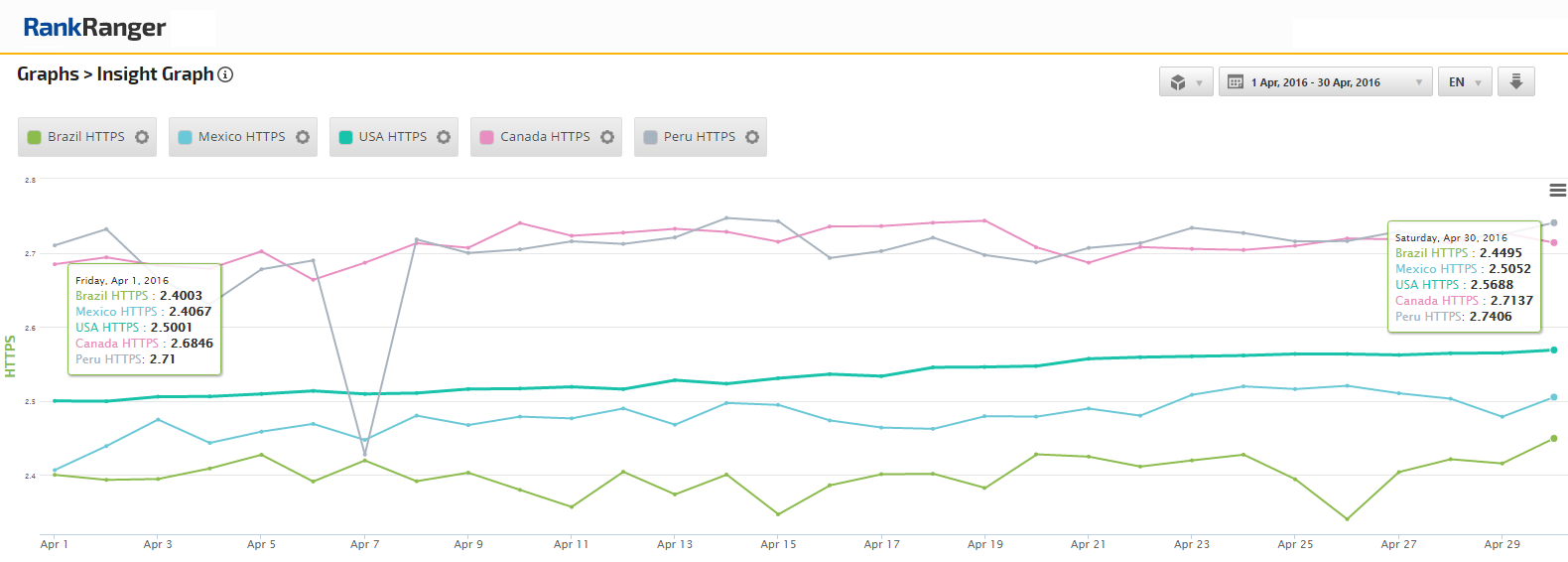Click the Graphs breadcrumb link
The image size is (1568, 562).
pos(47,74)
